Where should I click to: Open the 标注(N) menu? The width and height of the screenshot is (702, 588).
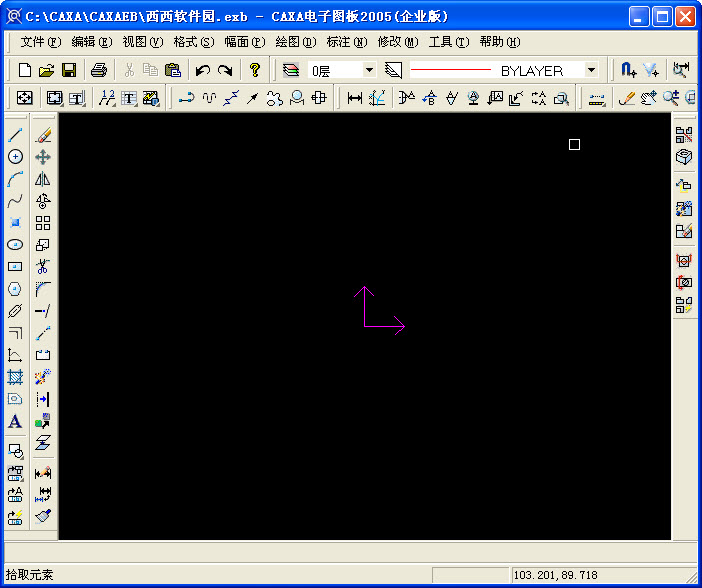(347, 42)
